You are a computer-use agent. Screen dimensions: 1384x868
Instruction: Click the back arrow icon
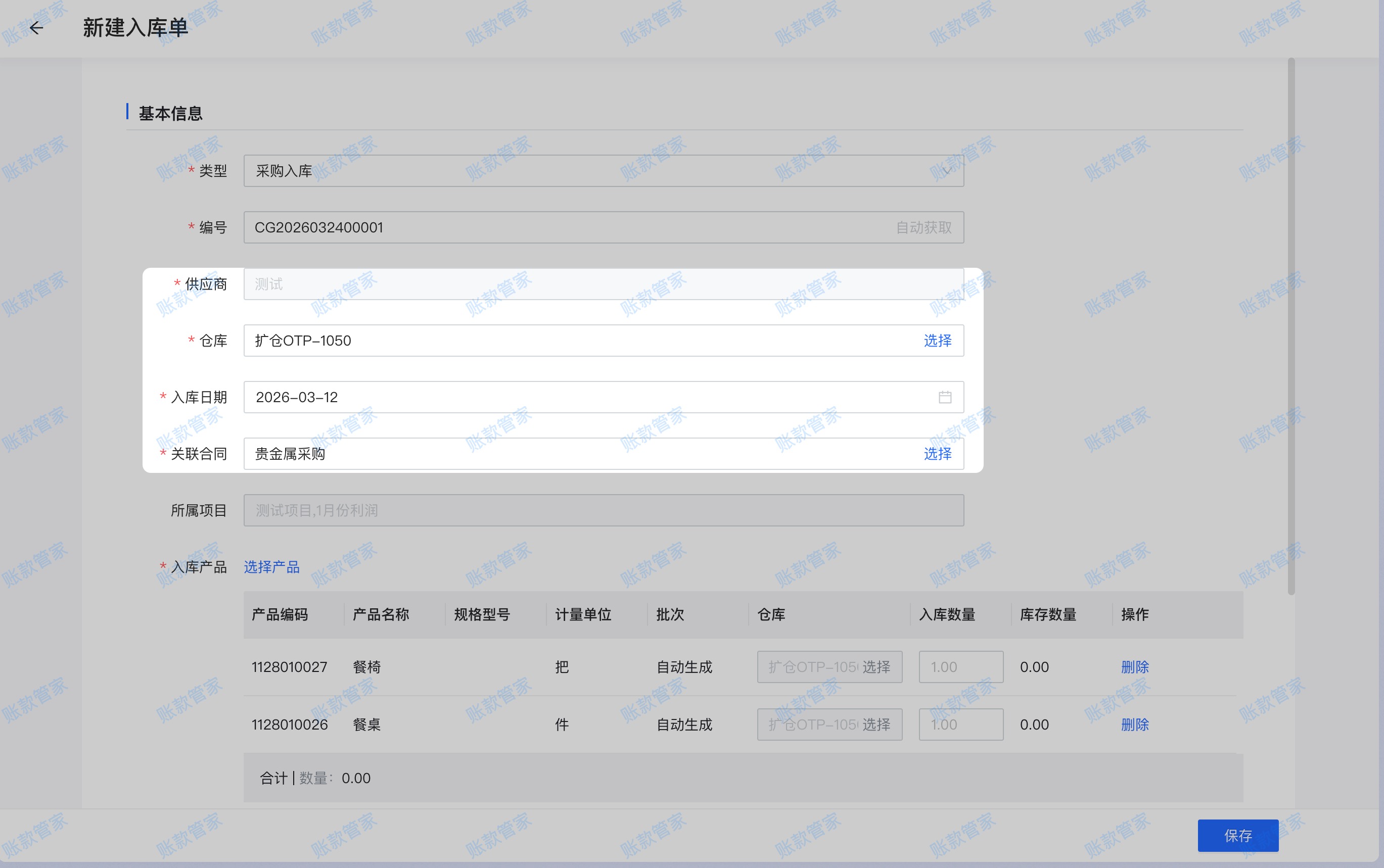(x=36, y=28)
